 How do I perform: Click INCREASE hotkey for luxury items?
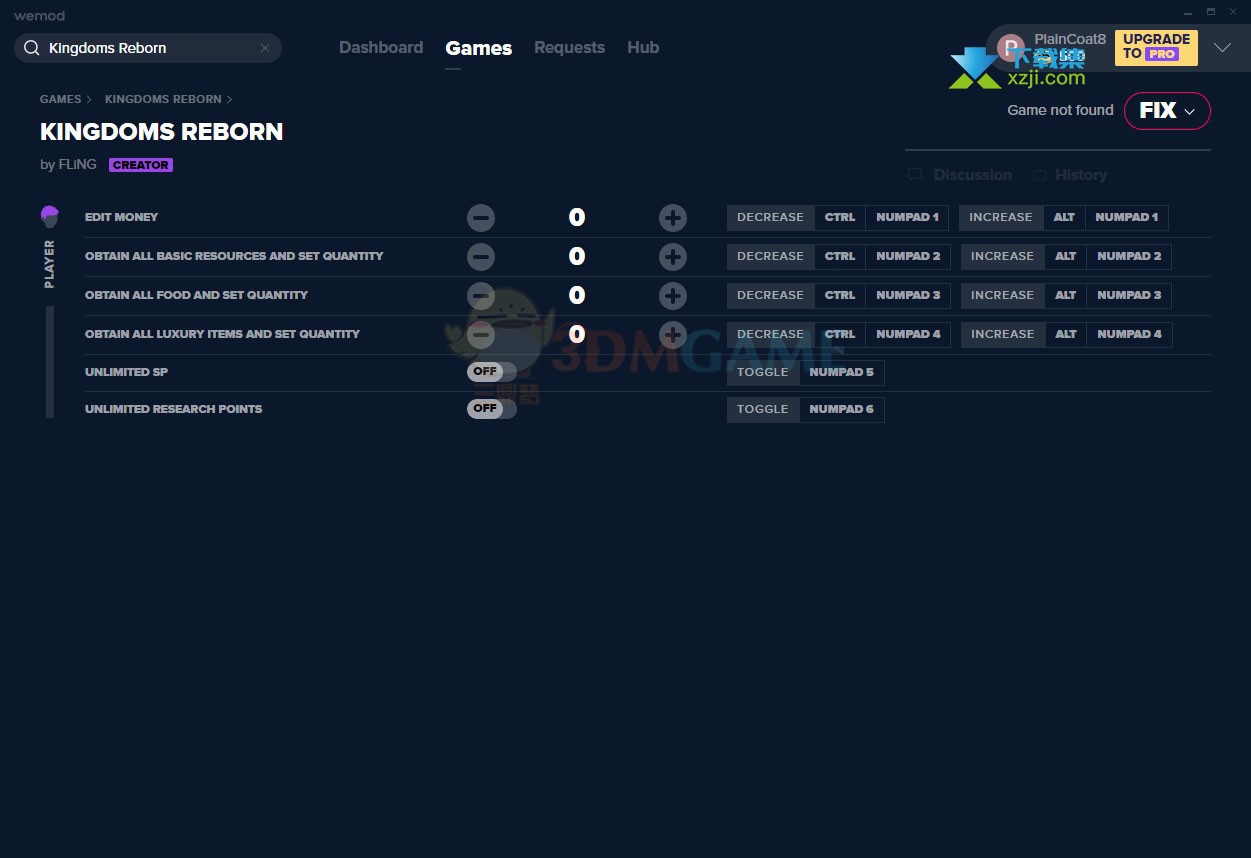pyautogui.click(x=1003, y=334)
